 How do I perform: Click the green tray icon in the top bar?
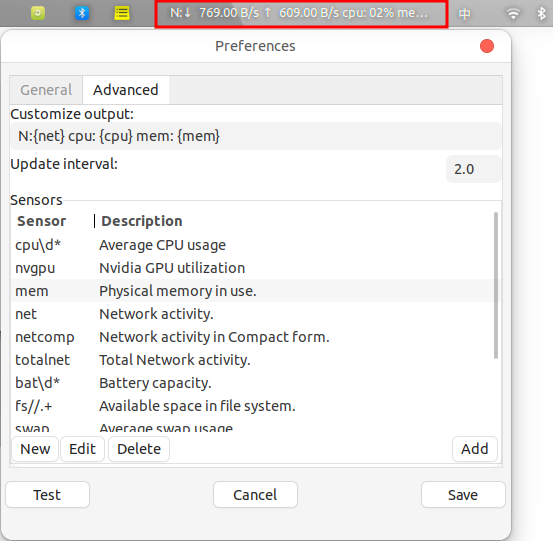point(38,13)
